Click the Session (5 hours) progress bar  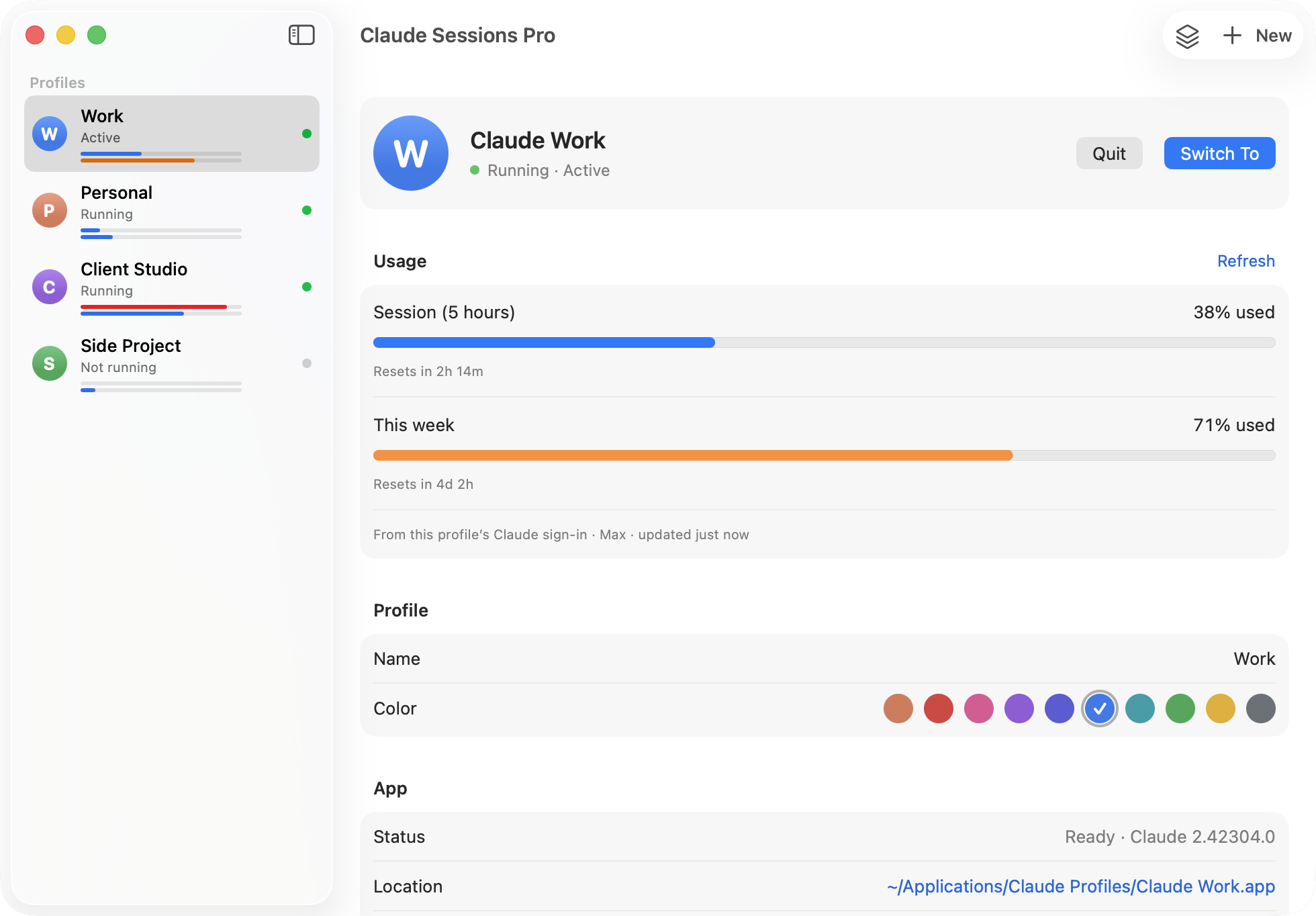pyautogui.click(x=825, y=342)
